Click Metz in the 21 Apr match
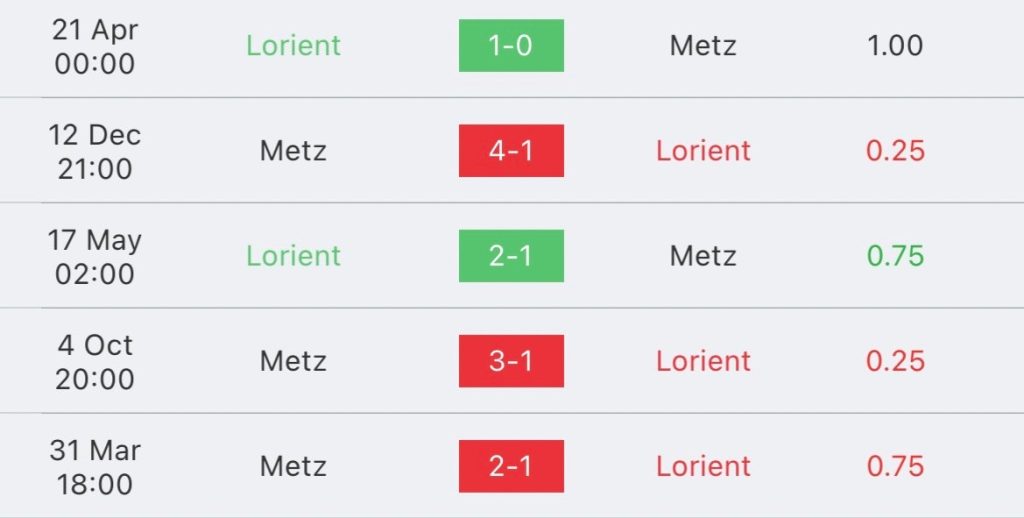The image size is (1024, 518). click(x=703, y=46)
